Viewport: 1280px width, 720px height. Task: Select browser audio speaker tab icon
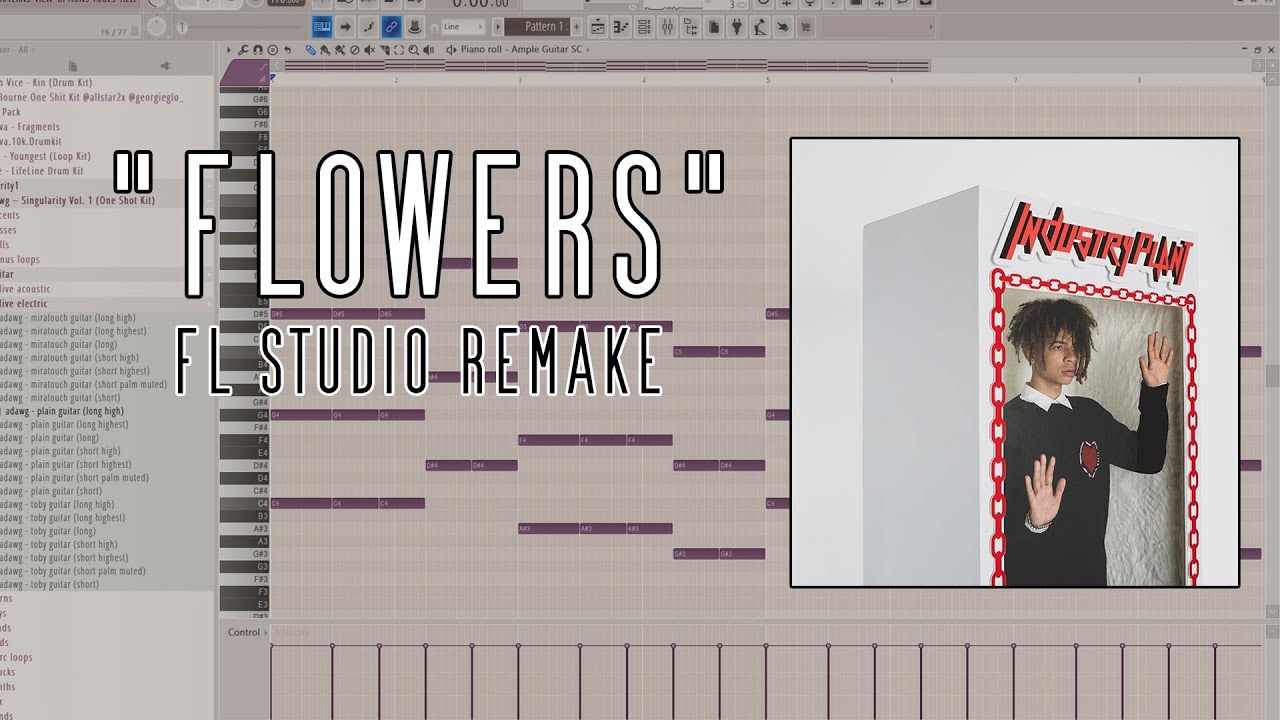[166, 66]
